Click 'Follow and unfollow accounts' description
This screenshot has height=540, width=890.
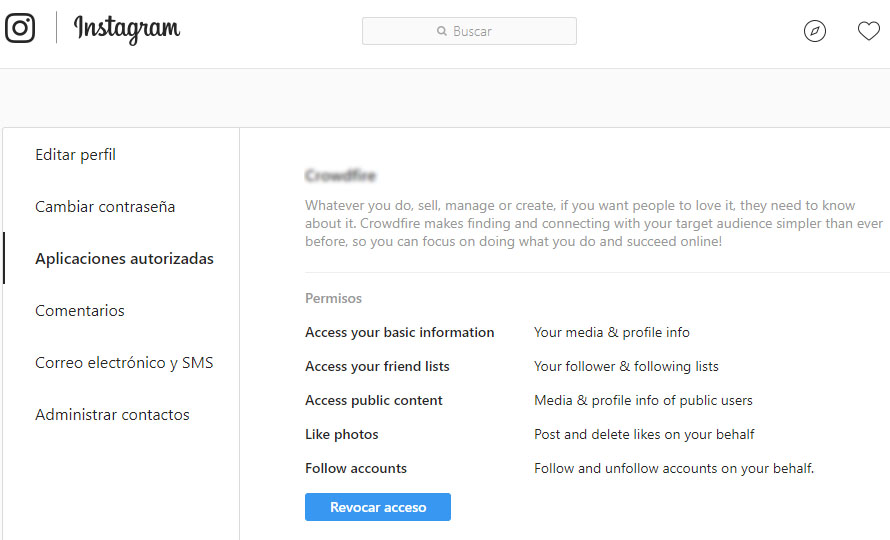click(x=674, y=468)
